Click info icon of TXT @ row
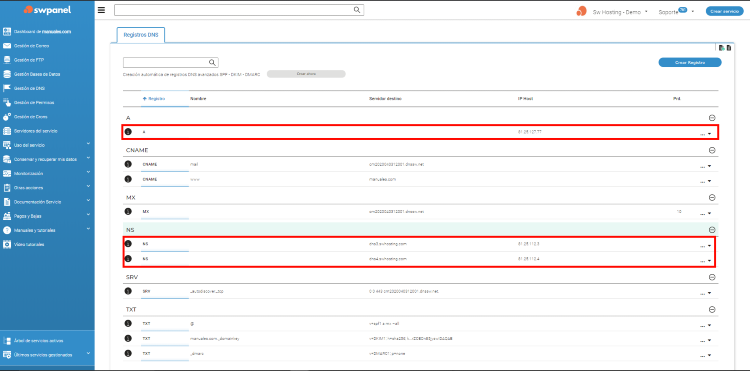 click(128, 323)
